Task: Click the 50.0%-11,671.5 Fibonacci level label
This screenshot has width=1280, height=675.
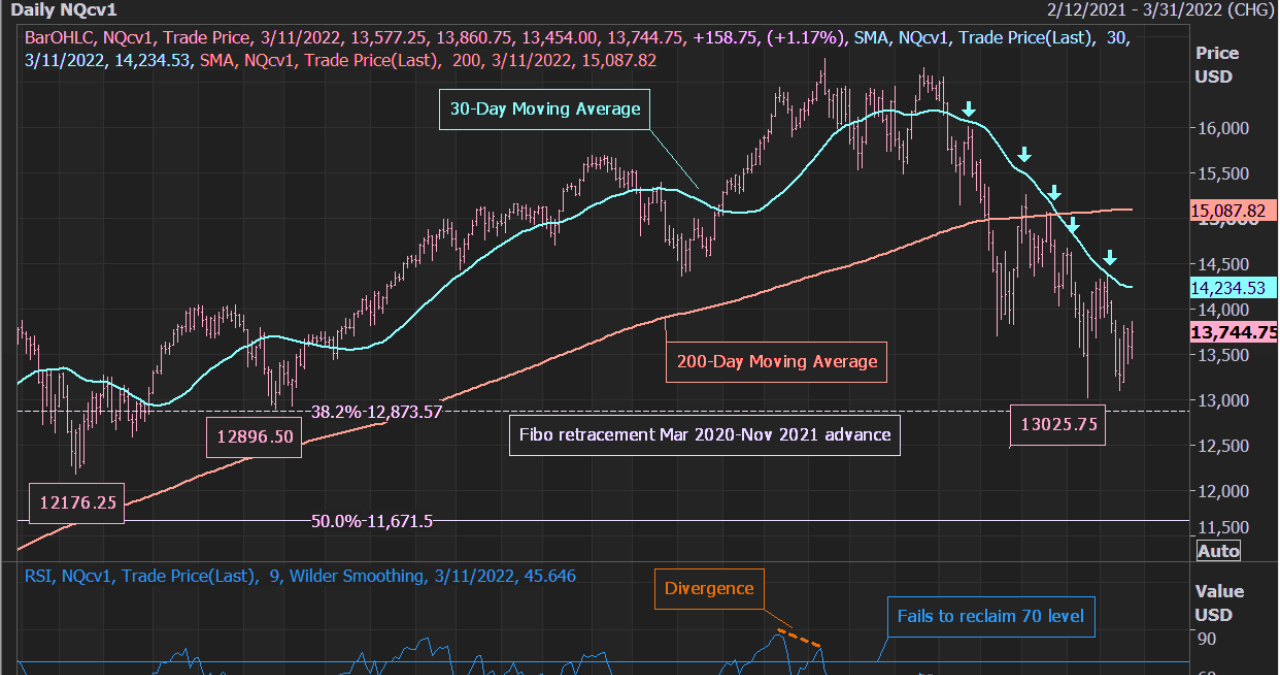Action: 372,521
